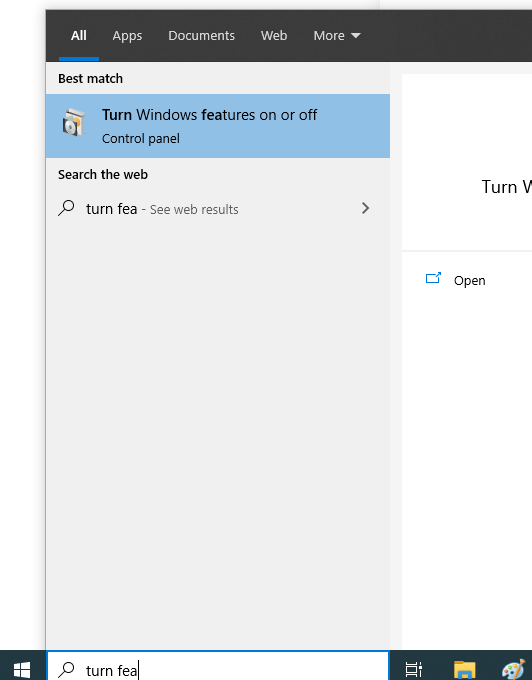Image resolution: width=532 pixels, height=680 pixels.
Task: Select Turn Windows features on or off result
Action: coord(218,126)
